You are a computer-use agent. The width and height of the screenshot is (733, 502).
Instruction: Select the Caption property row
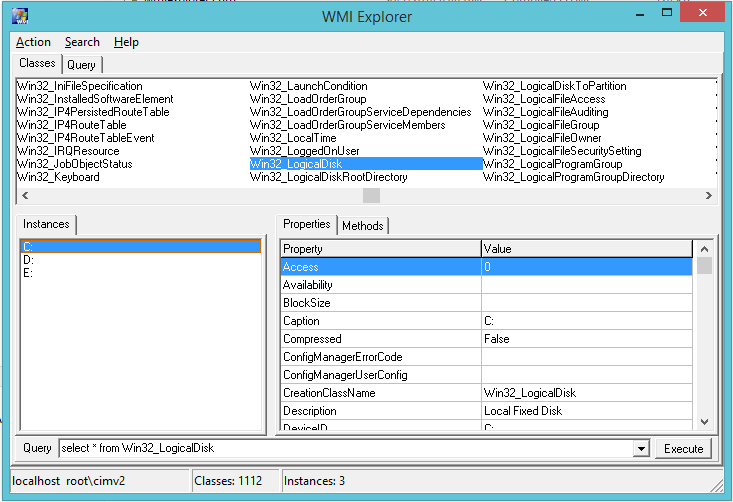(486, 321)
